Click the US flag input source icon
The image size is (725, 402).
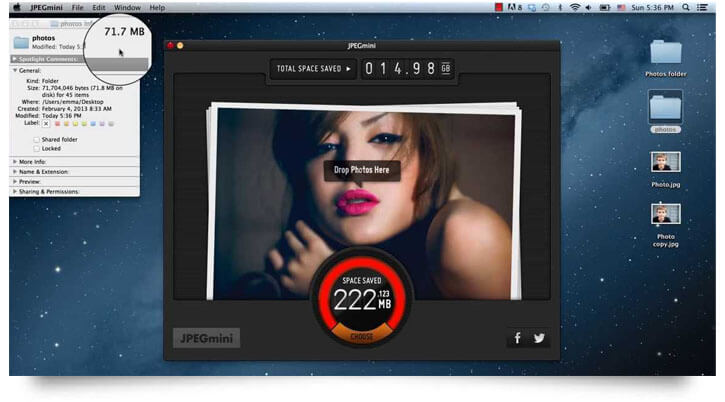pos(621,7)
